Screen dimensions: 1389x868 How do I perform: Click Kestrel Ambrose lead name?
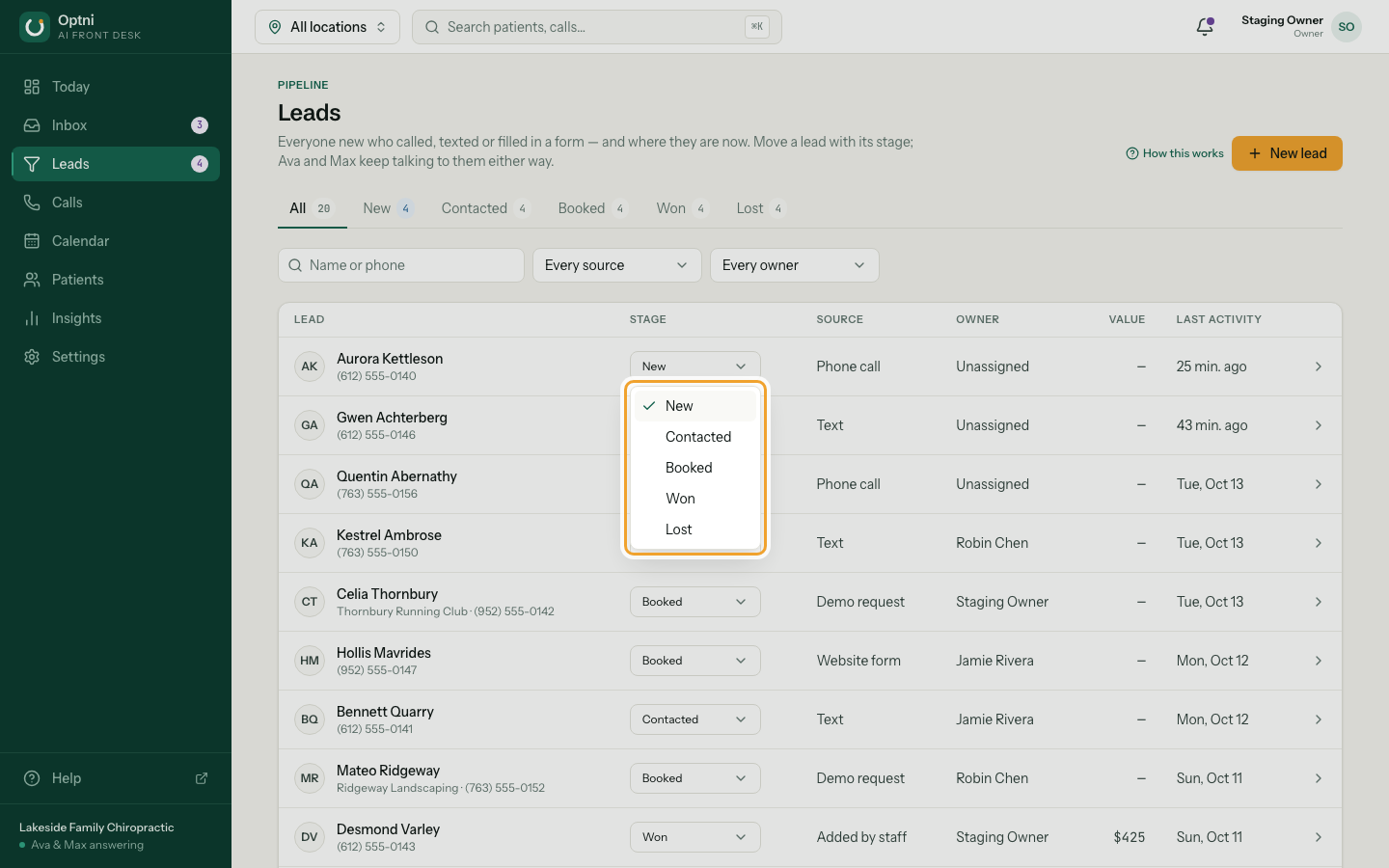(389, 535)
